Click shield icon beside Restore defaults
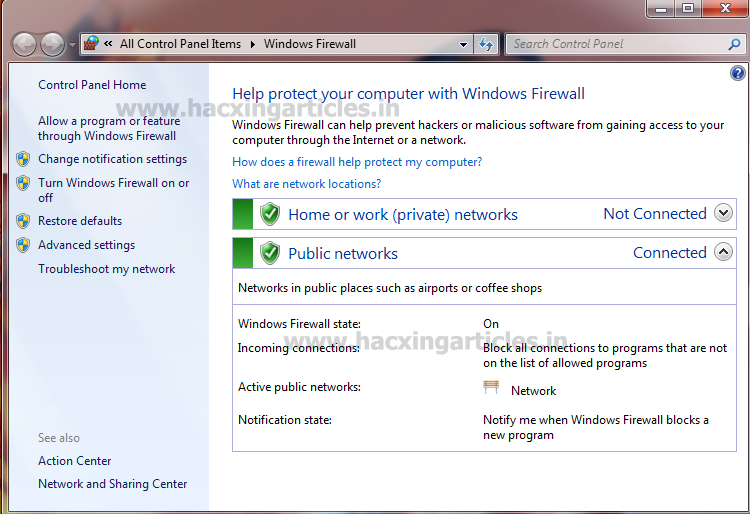The width and height of the screenshot is (750, 514). 23,221
